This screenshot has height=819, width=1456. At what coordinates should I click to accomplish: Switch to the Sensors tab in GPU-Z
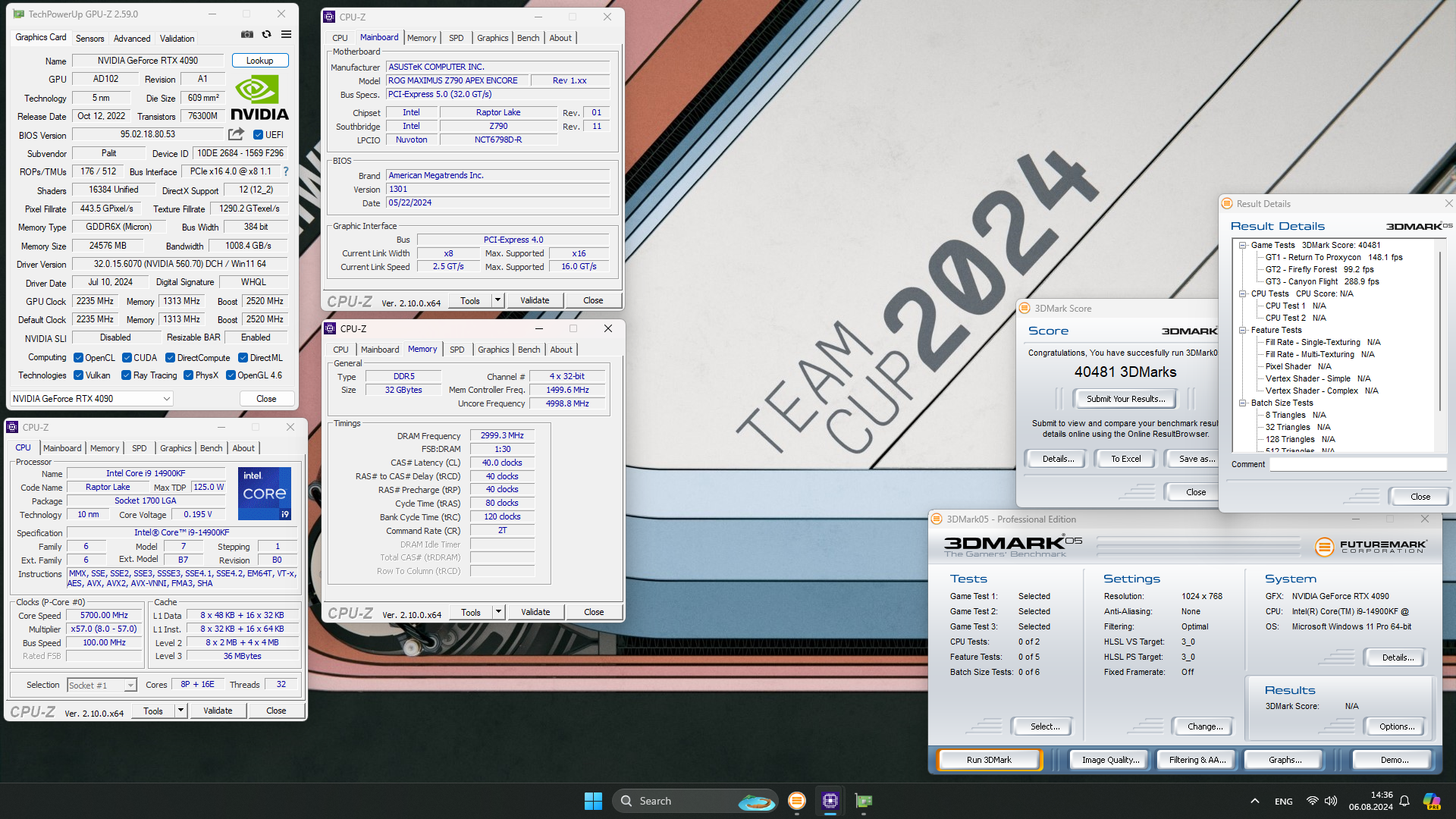click(89, 38)
